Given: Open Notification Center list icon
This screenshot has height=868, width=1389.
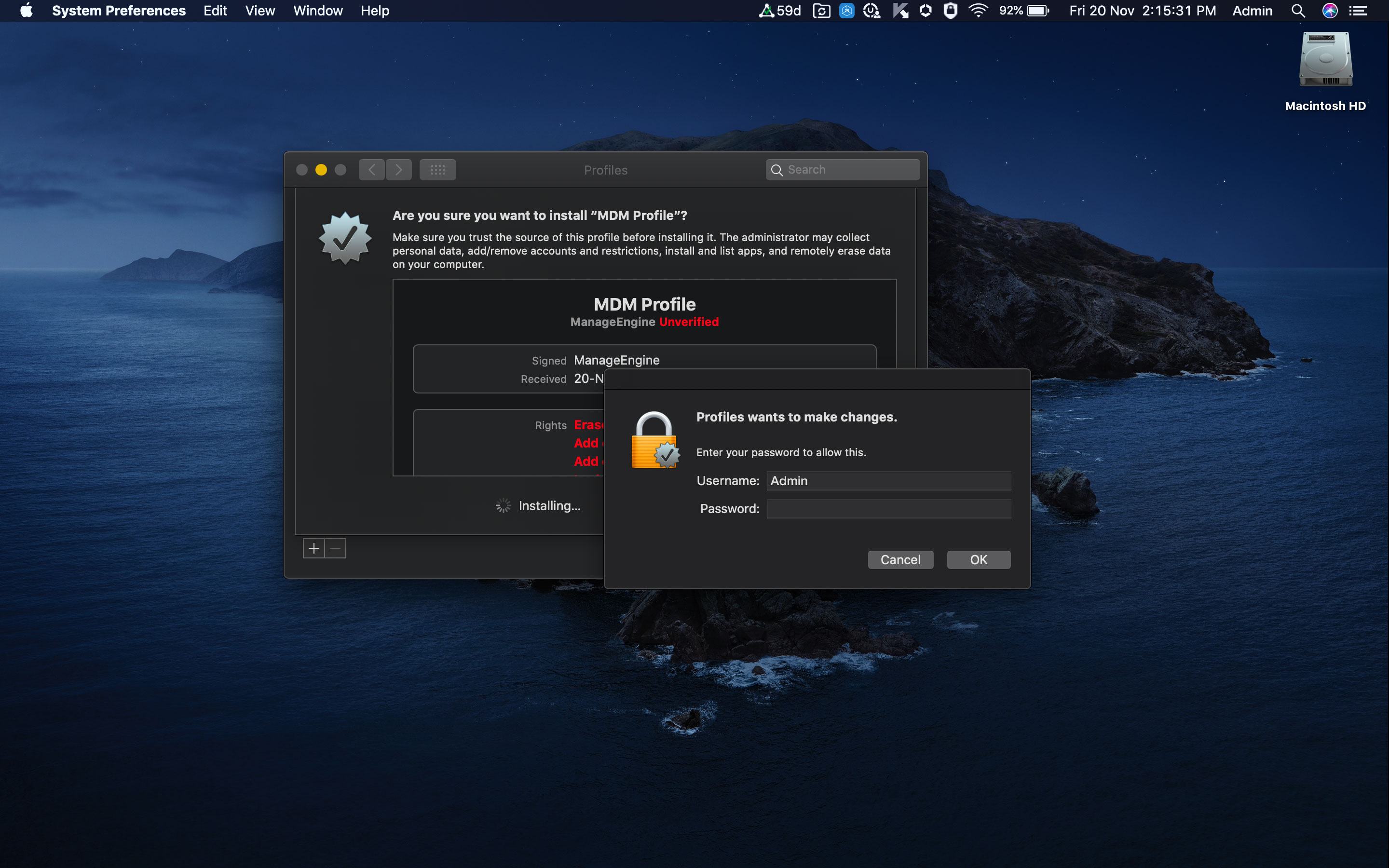Looking at the screenshot, I should pyautogui.click(x=1358, y=11).
